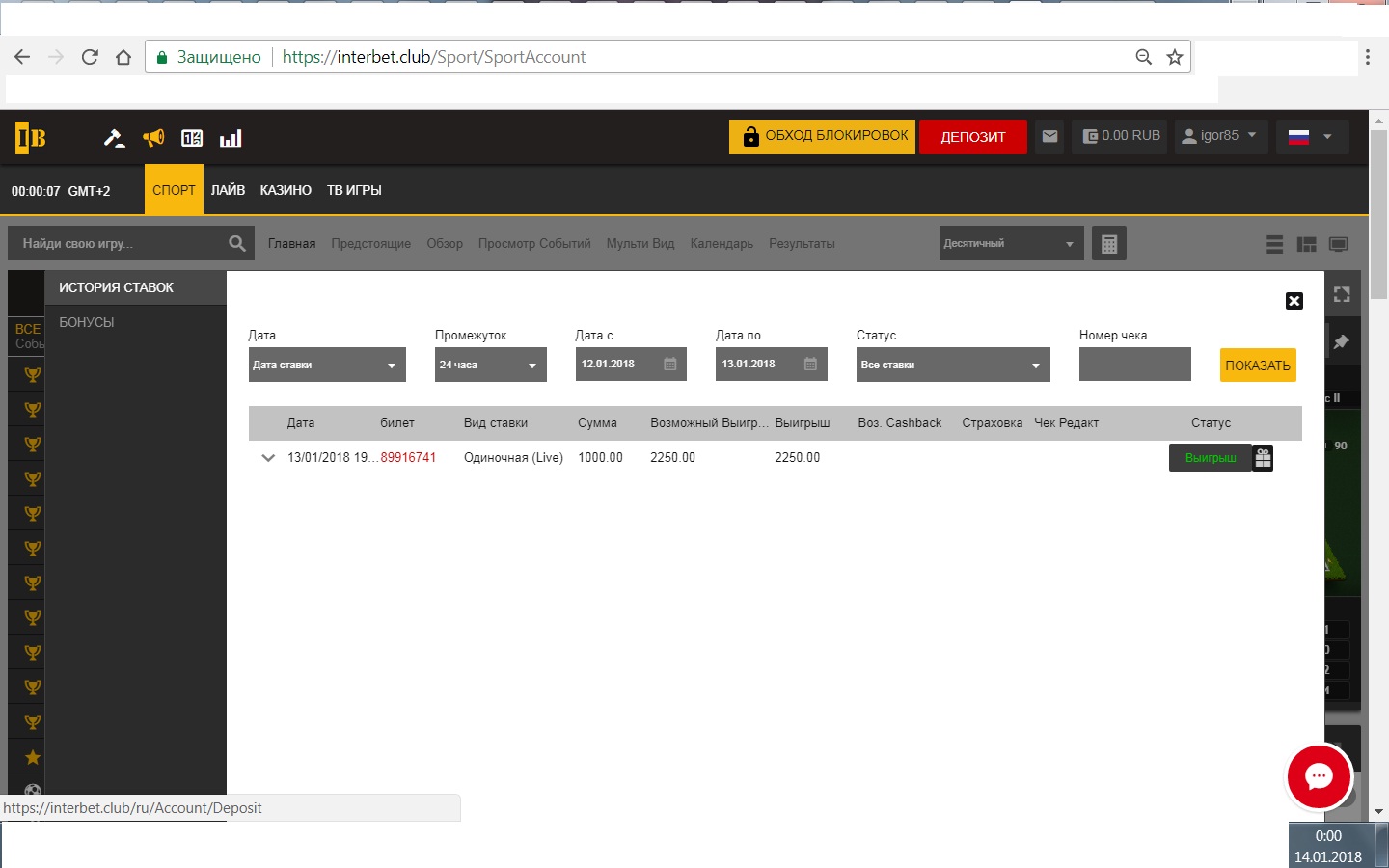Open calendar picker for Дата с field
The height and width of the screenshot is (868, 1389).
click(x=670, y=365)
